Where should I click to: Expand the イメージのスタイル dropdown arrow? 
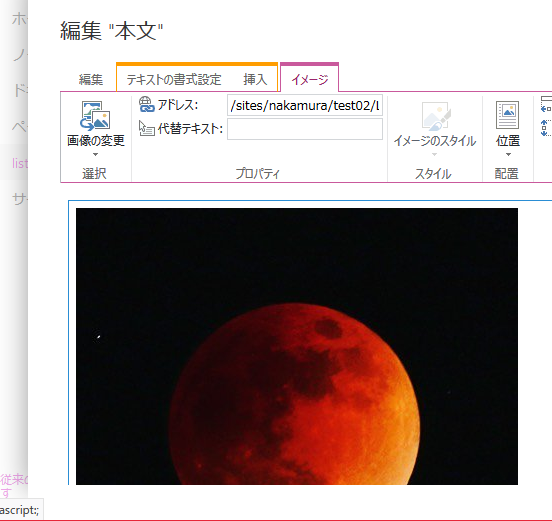[x=434, y=155]
